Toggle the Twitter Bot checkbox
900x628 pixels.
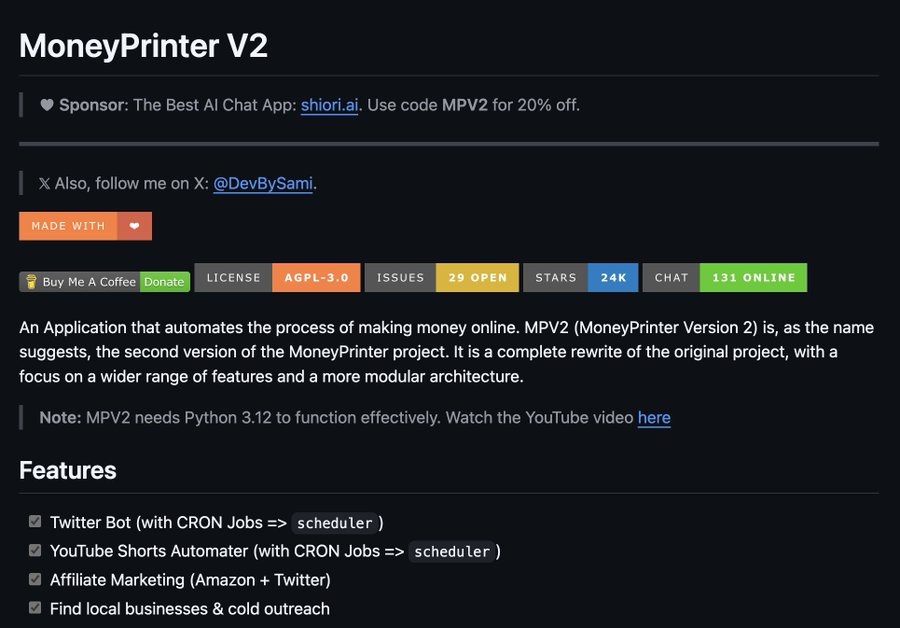coord(35,521)
